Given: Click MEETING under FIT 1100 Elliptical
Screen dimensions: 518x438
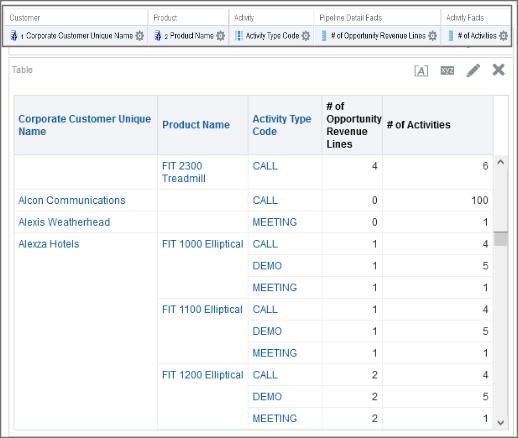Looking at the screenshot, I should 275,353.
